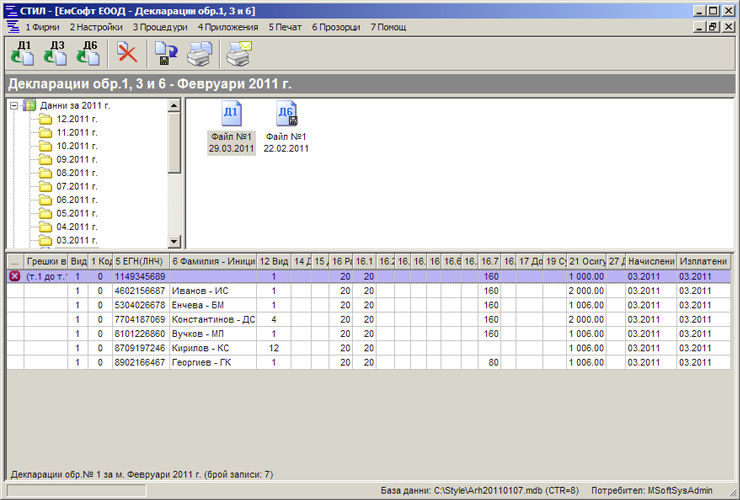740x500 pixels.
Task: Click the 21 Осигурителен column header
Action: 587,261
